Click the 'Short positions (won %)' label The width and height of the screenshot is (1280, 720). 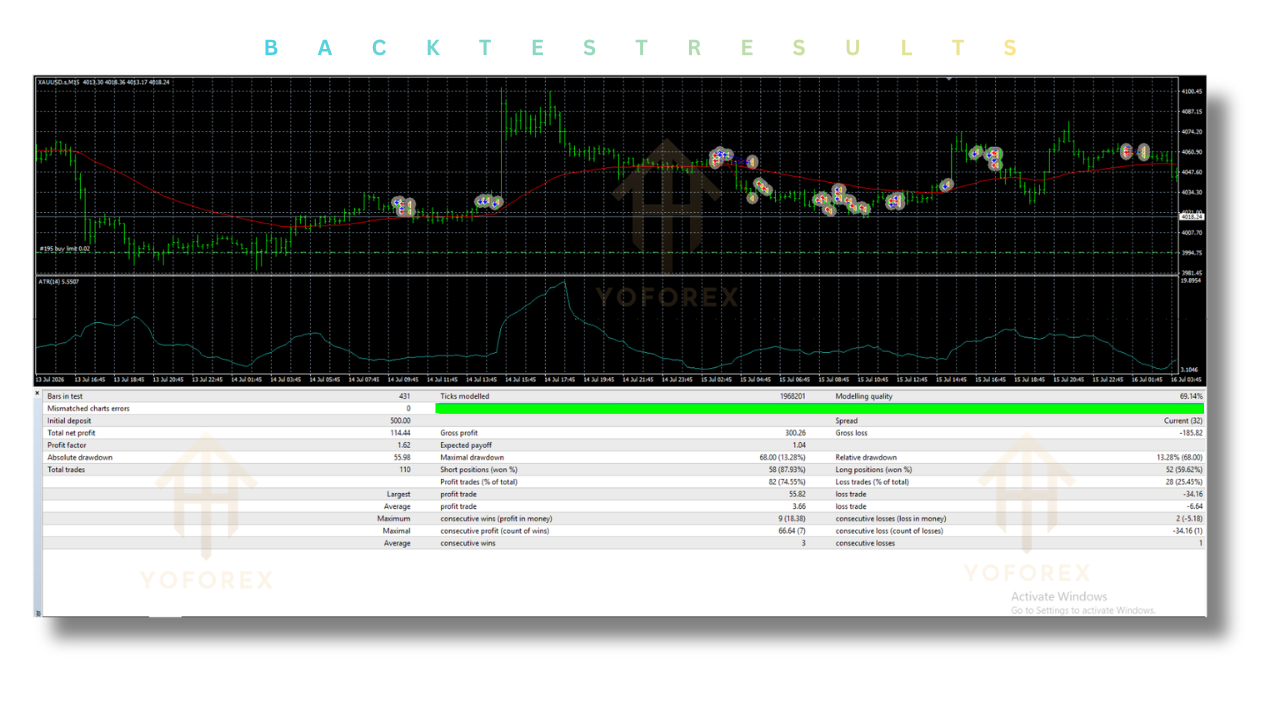(479, 469)
